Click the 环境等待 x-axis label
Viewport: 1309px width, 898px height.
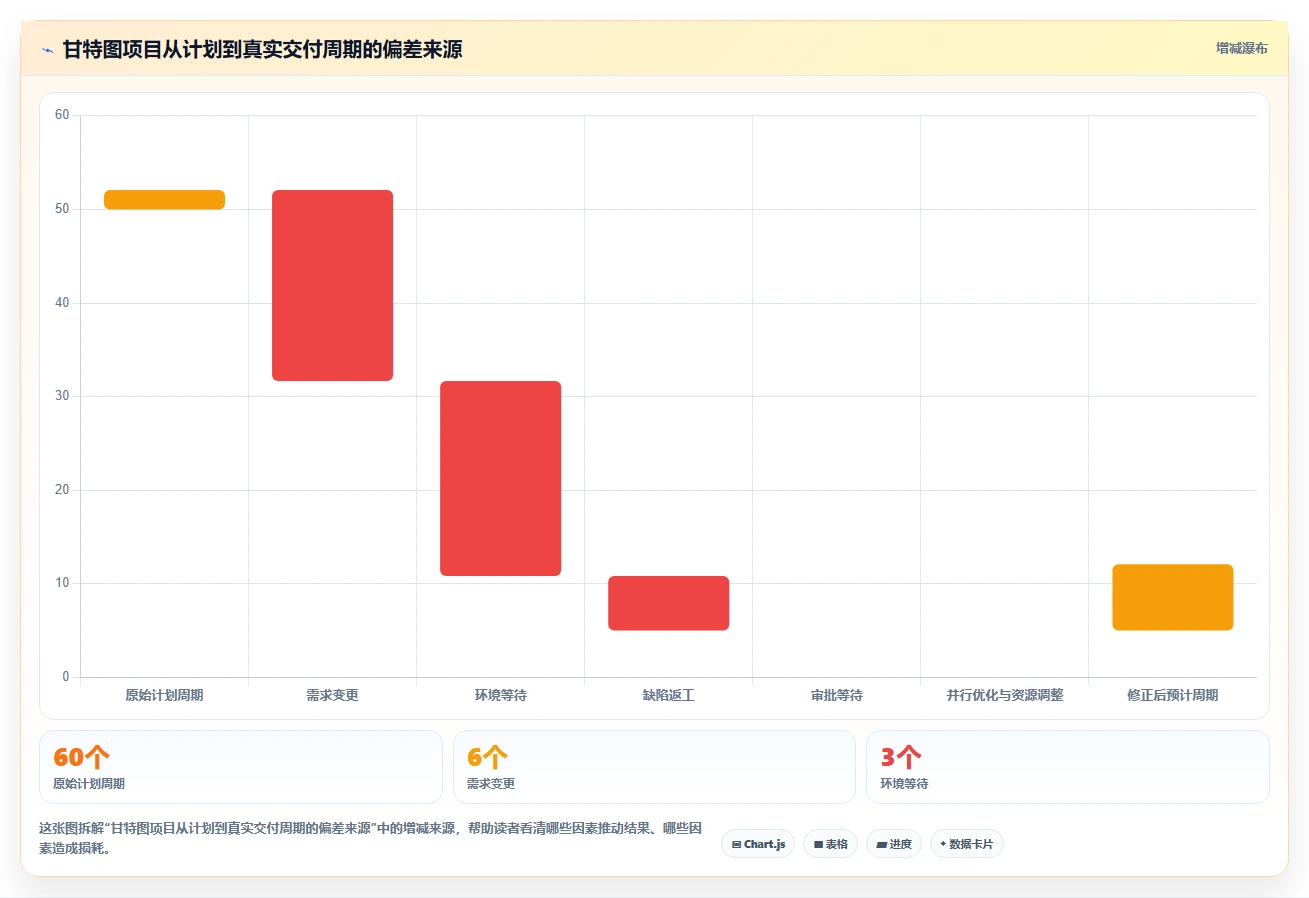[x=500, y=695]
